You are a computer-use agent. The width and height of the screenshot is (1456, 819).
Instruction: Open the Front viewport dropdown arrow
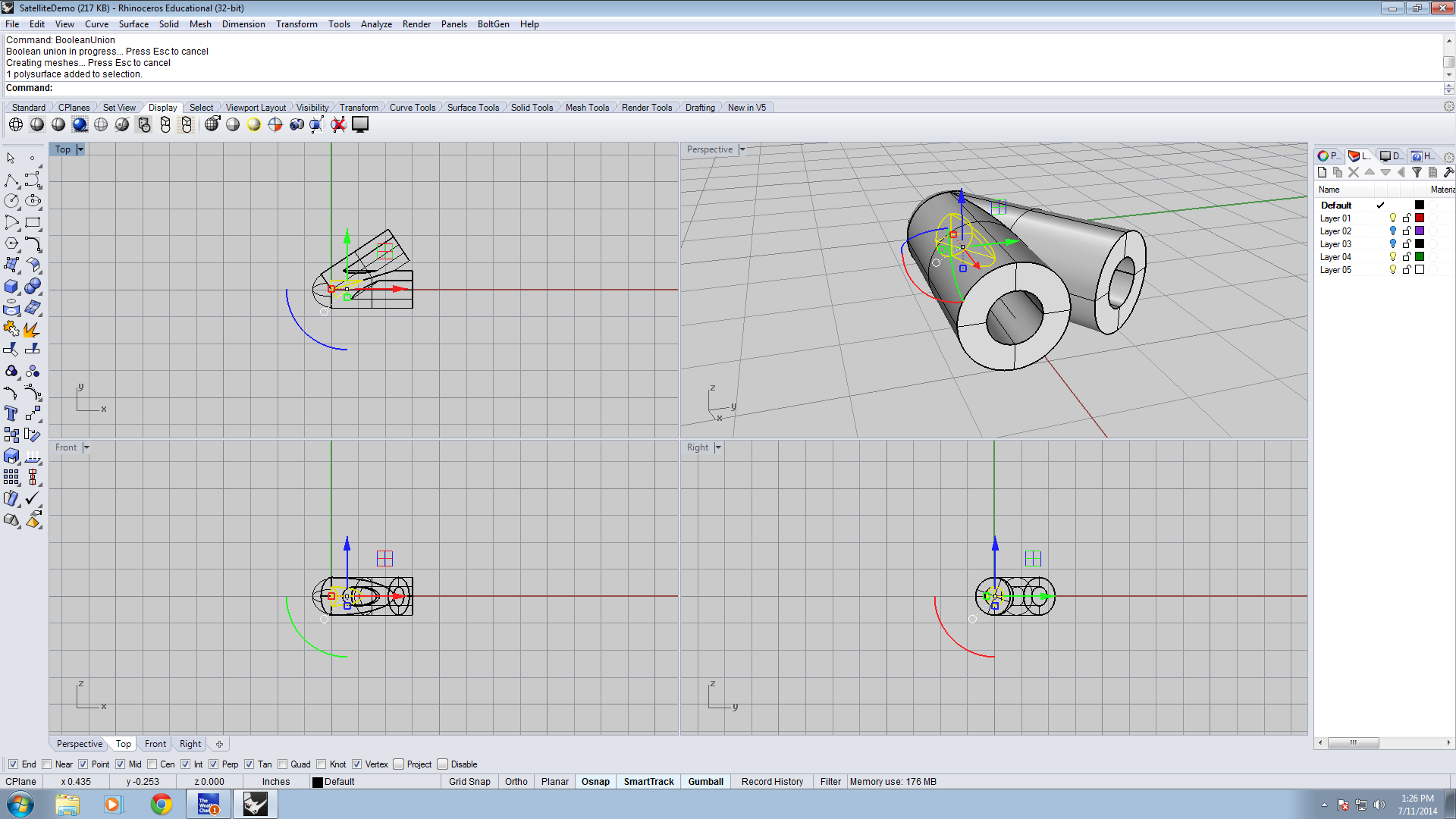[86, 447]
